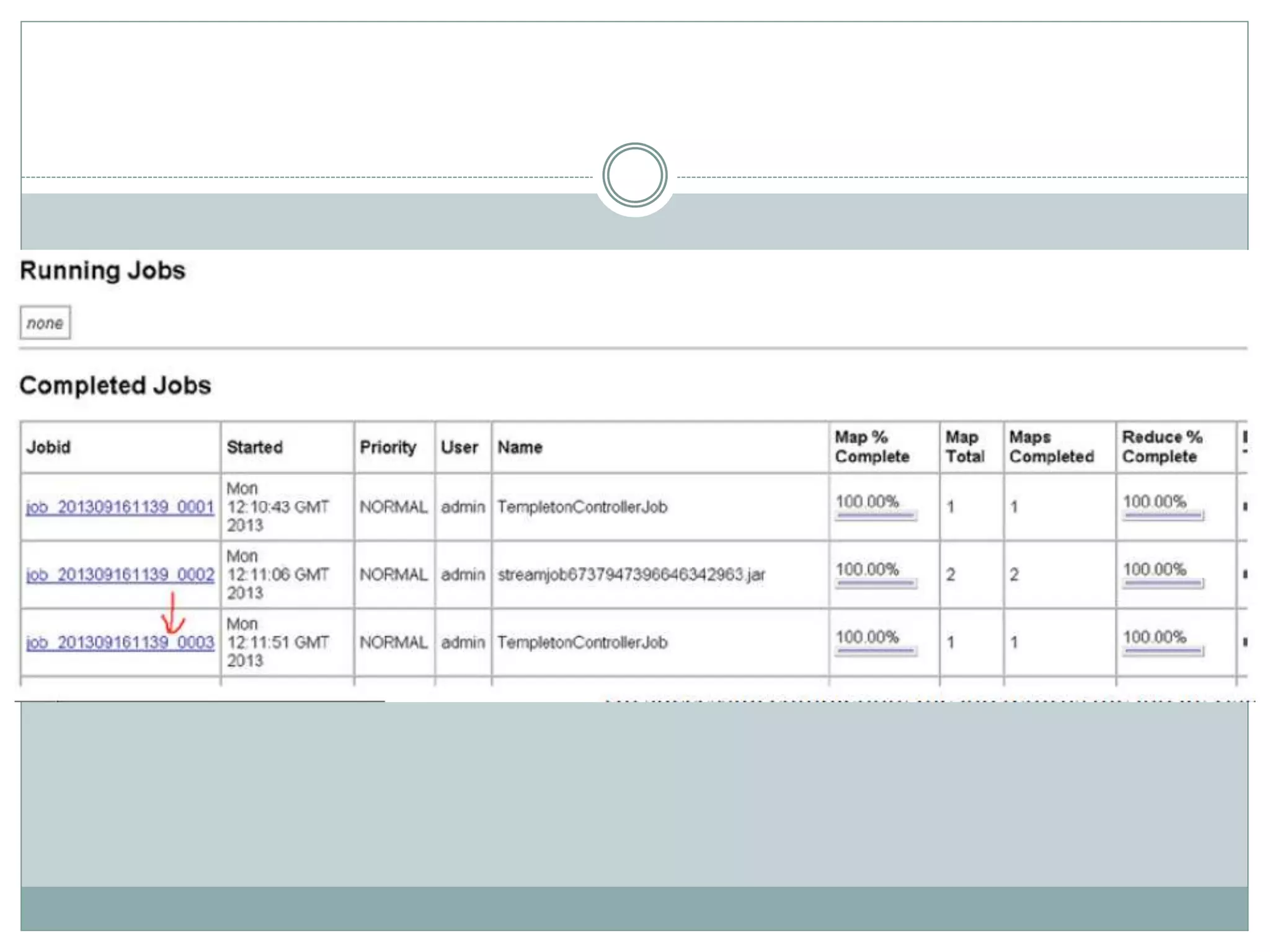Click the 'none' box under Running Jobs

tap(45, 323)
